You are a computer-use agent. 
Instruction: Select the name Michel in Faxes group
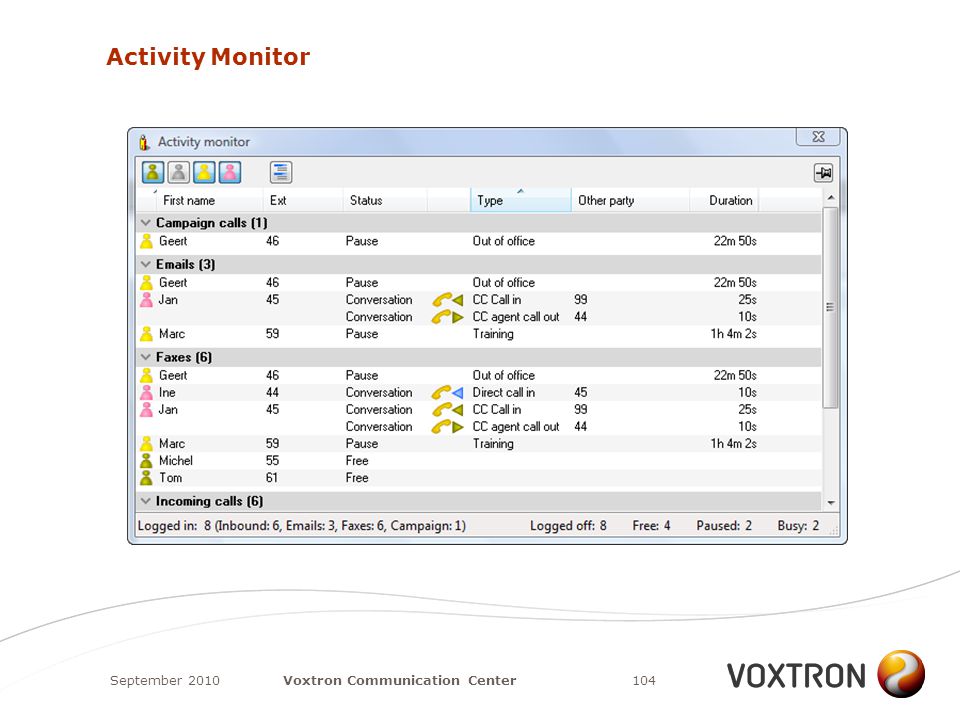[x=176, y=460]
